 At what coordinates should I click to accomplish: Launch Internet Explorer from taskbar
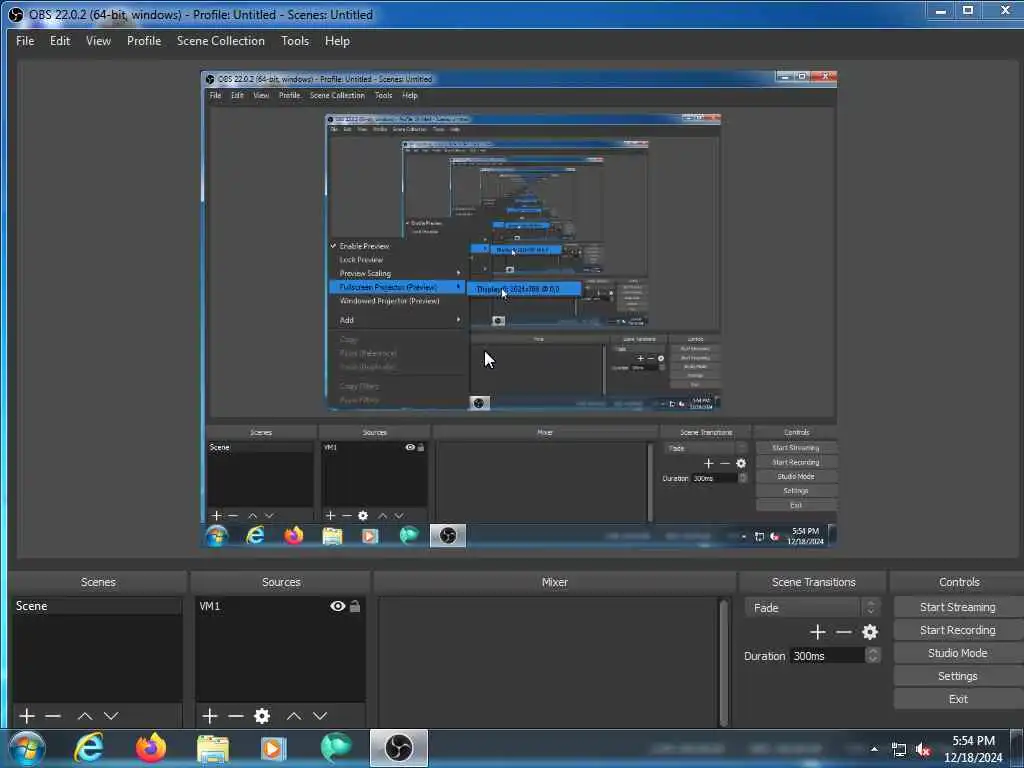[89, 748]
